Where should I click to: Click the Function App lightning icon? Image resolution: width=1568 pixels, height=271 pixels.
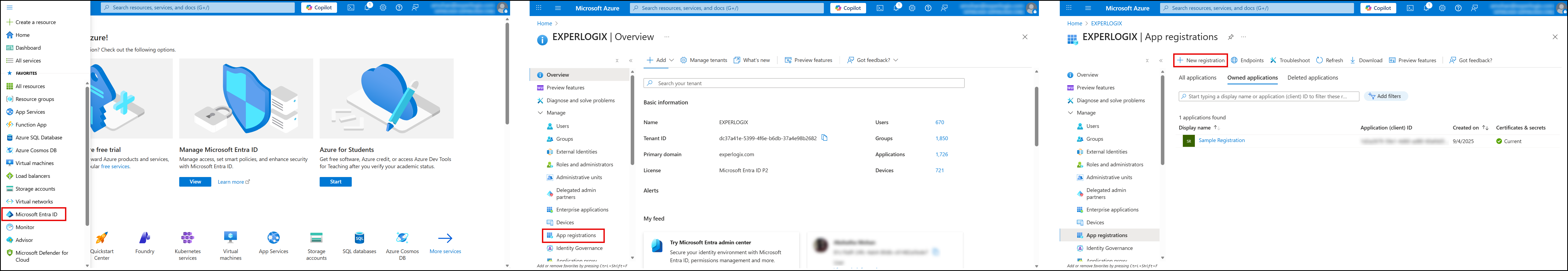click(x=9, y=125)
